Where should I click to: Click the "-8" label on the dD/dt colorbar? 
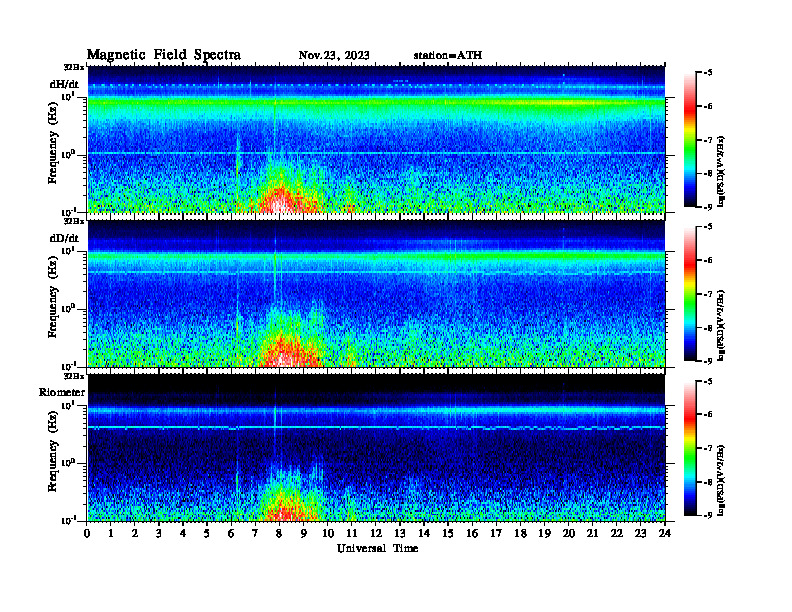708,328
